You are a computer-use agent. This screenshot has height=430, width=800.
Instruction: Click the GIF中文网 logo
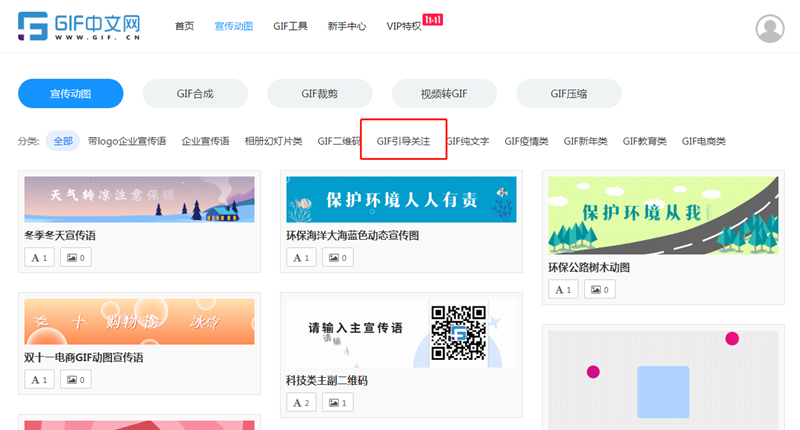click(78, 27)
